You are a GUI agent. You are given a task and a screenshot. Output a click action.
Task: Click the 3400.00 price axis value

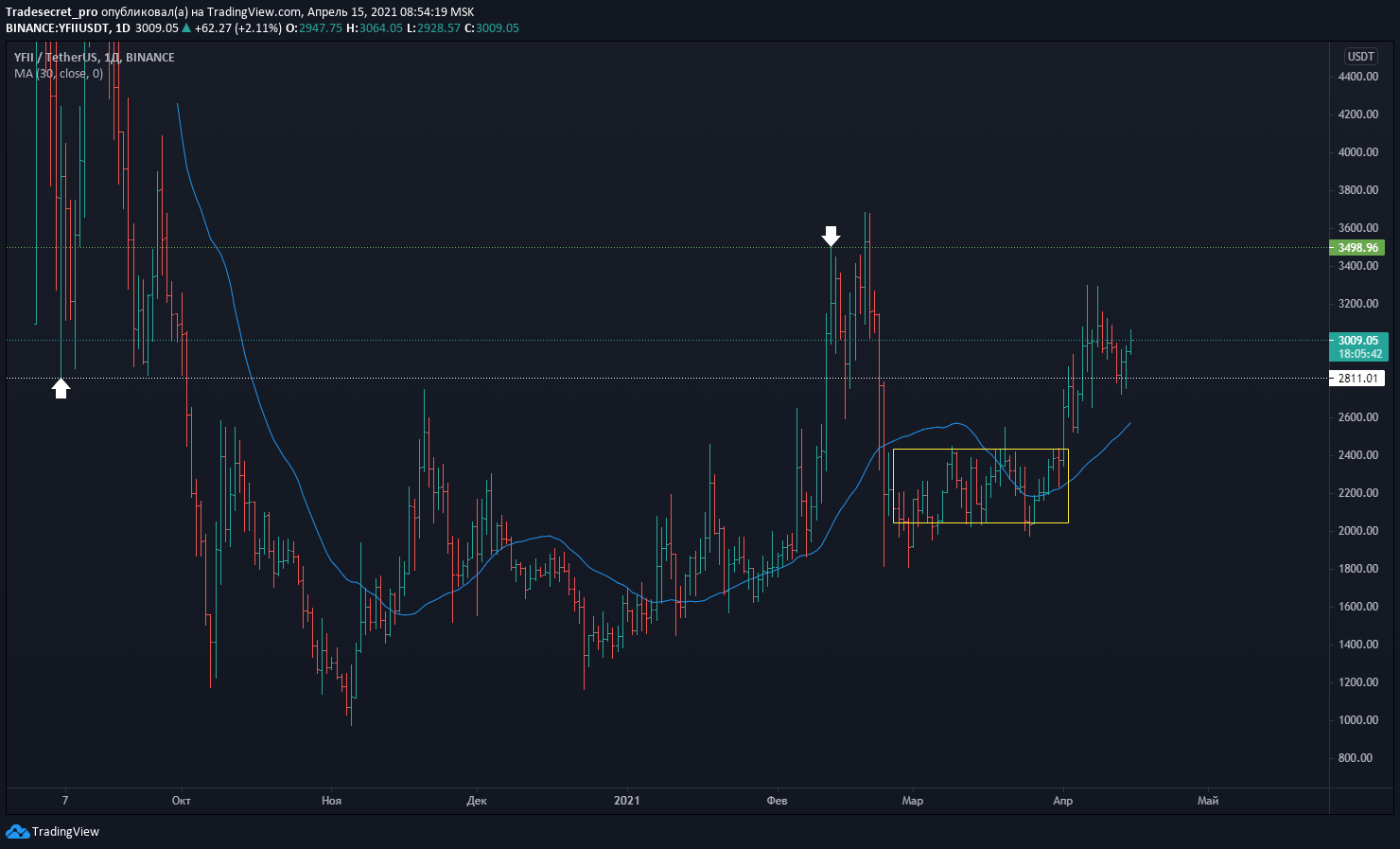point(1358,266)
